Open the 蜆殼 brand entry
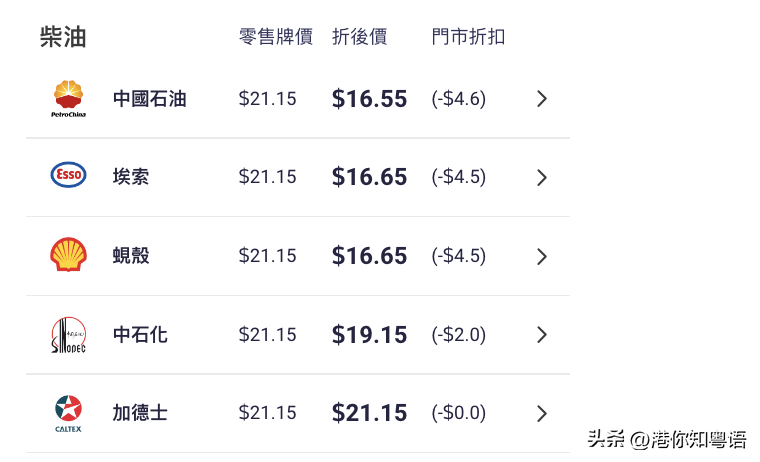 click(131, 255)
